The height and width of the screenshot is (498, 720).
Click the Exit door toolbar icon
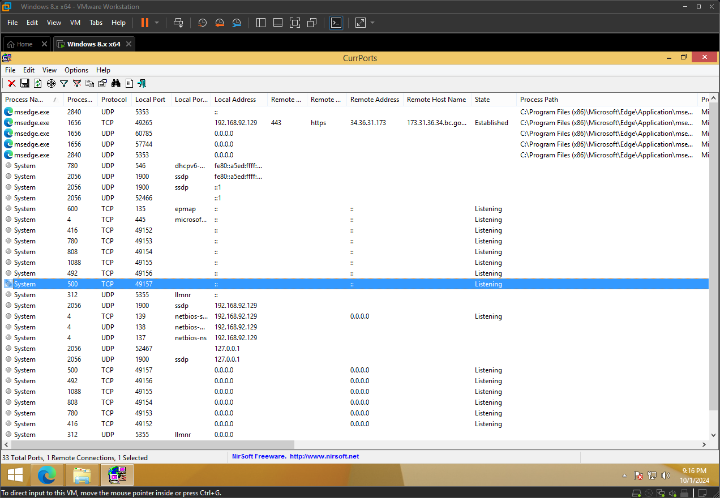(142, 84)
